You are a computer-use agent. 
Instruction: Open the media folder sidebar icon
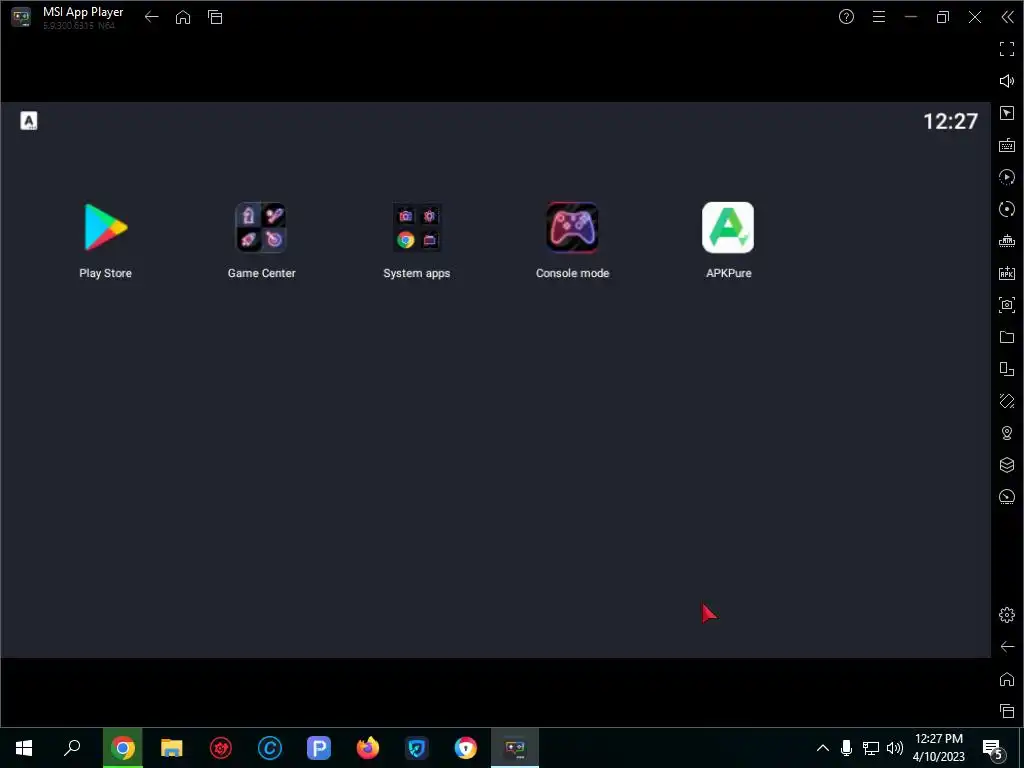1007,337
